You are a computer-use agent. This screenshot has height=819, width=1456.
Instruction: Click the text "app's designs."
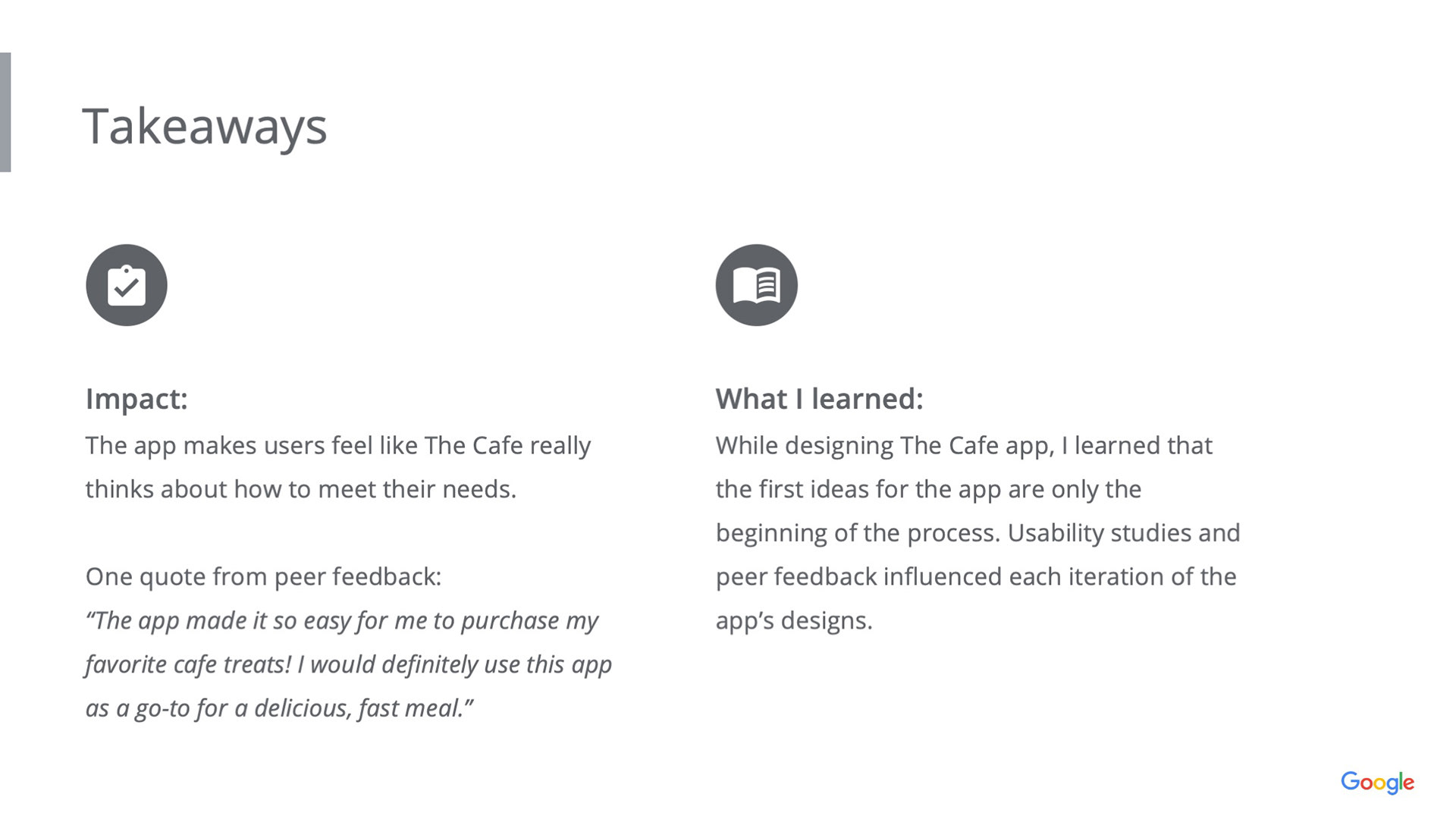794,620
